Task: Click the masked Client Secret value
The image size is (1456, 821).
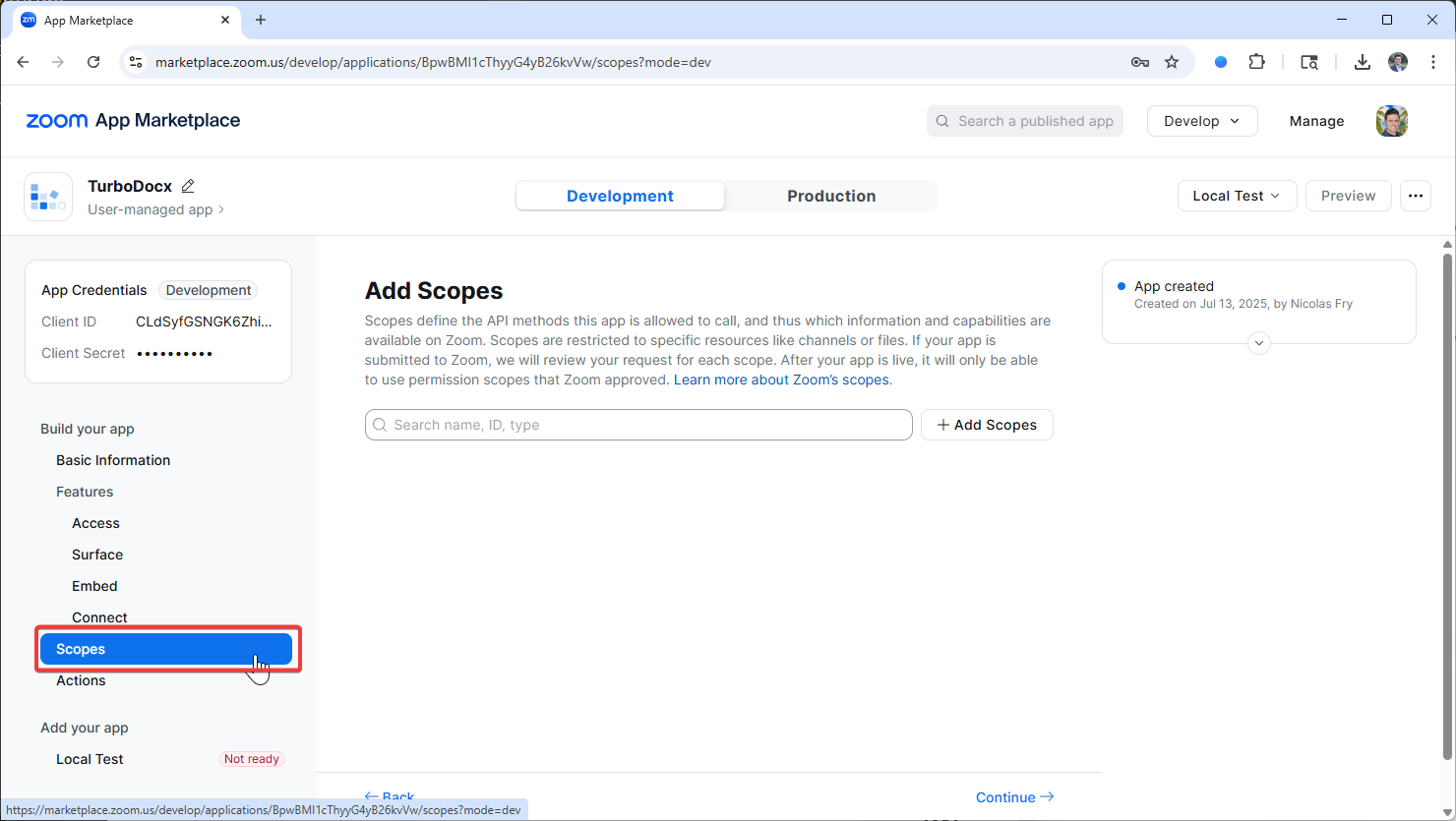Action: click(175, 353)
